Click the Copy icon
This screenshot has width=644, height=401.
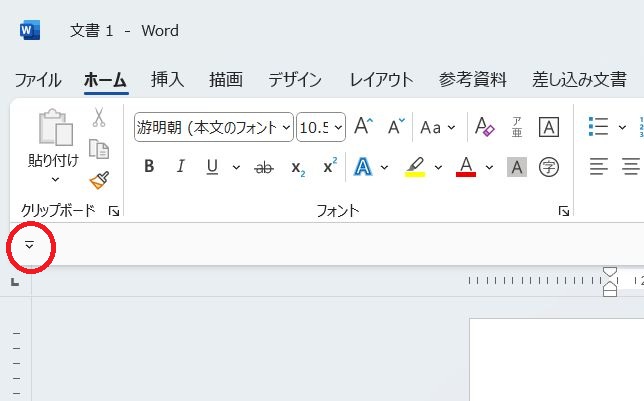[x=99, y=149]
